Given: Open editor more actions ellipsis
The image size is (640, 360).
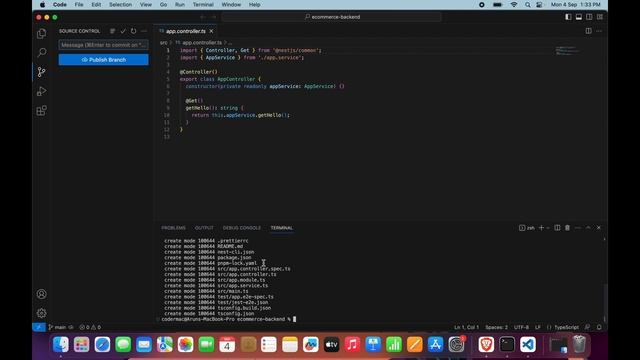Looking at the screenshot, I should click(599, 31).
